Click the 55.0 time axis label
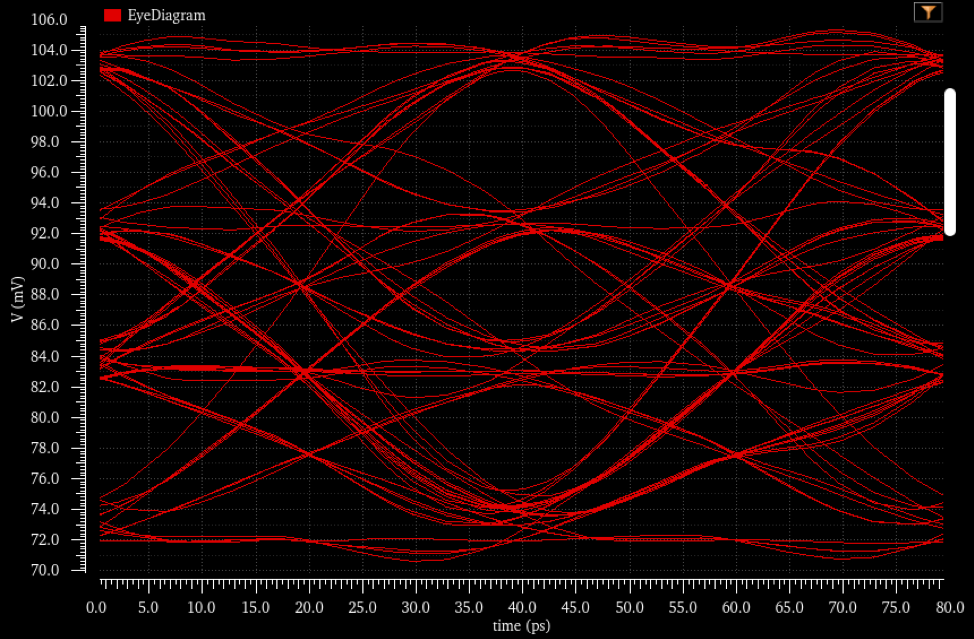The width and height of the screenshot is (974, 639). [x=682, y=607]
